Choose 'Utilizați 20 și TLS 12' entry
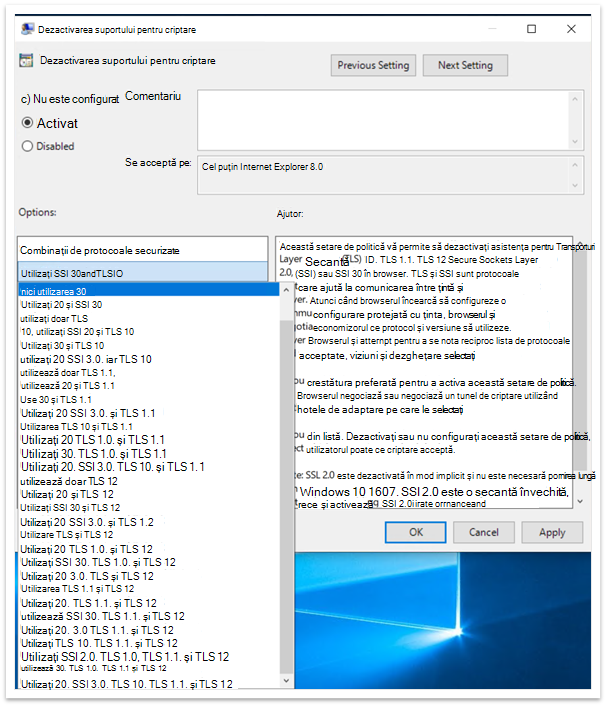Viewport: 606px width, 706px height. (x=149, y=494)
